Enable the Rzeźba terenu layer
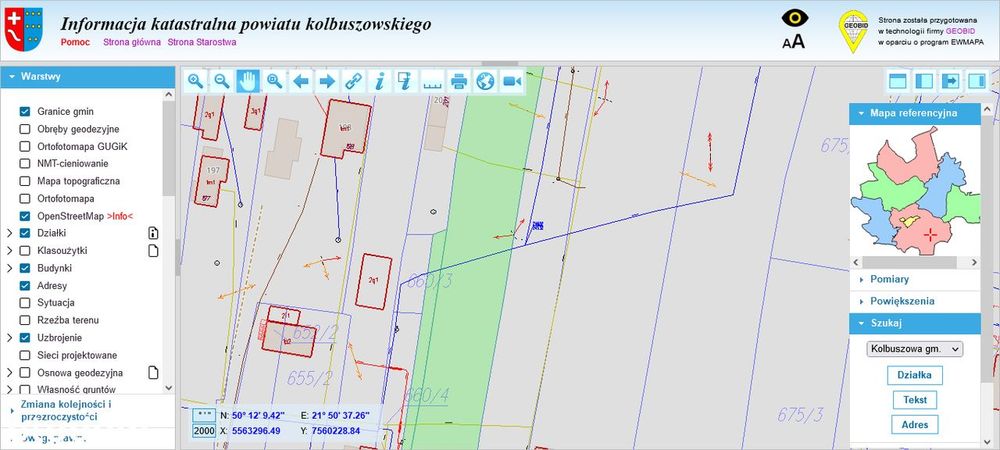 [x=25, y=320]
